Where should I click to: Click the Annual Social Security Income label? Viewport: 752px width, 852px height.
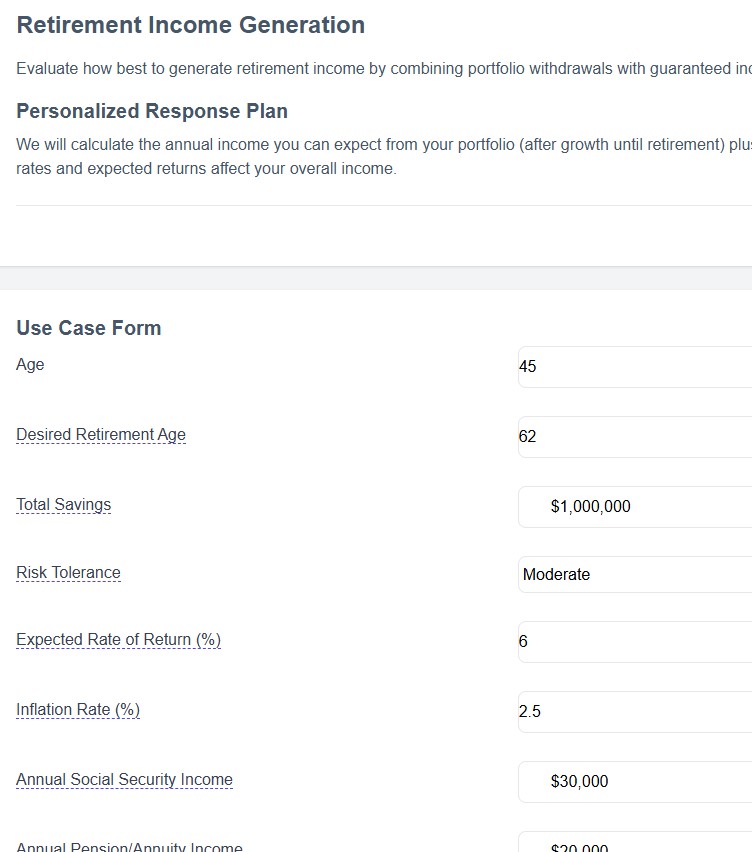pyautogui.click(x=124, y=779)
